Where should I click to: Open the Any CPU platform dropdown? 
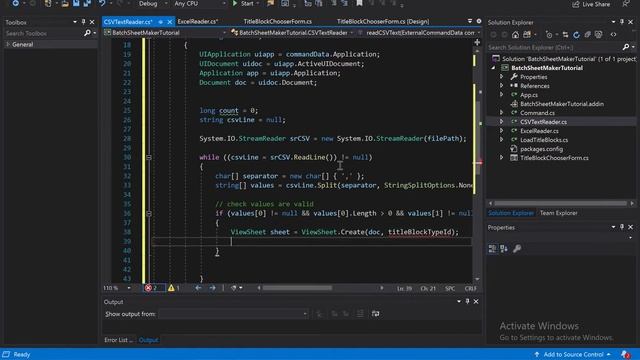[x=199, y=3]
